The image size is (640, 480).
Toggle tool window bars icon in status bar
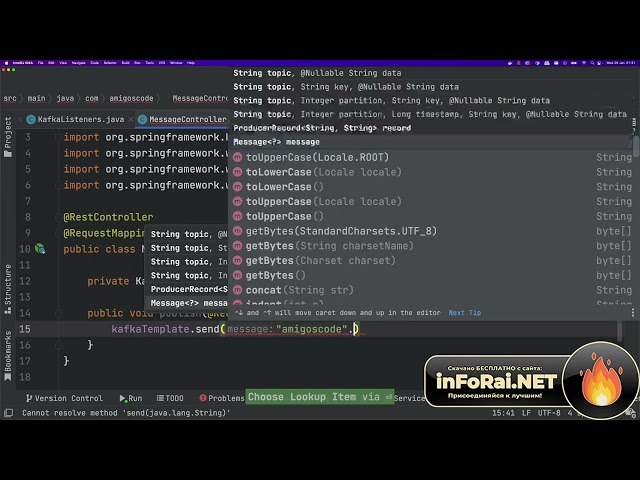8,413
